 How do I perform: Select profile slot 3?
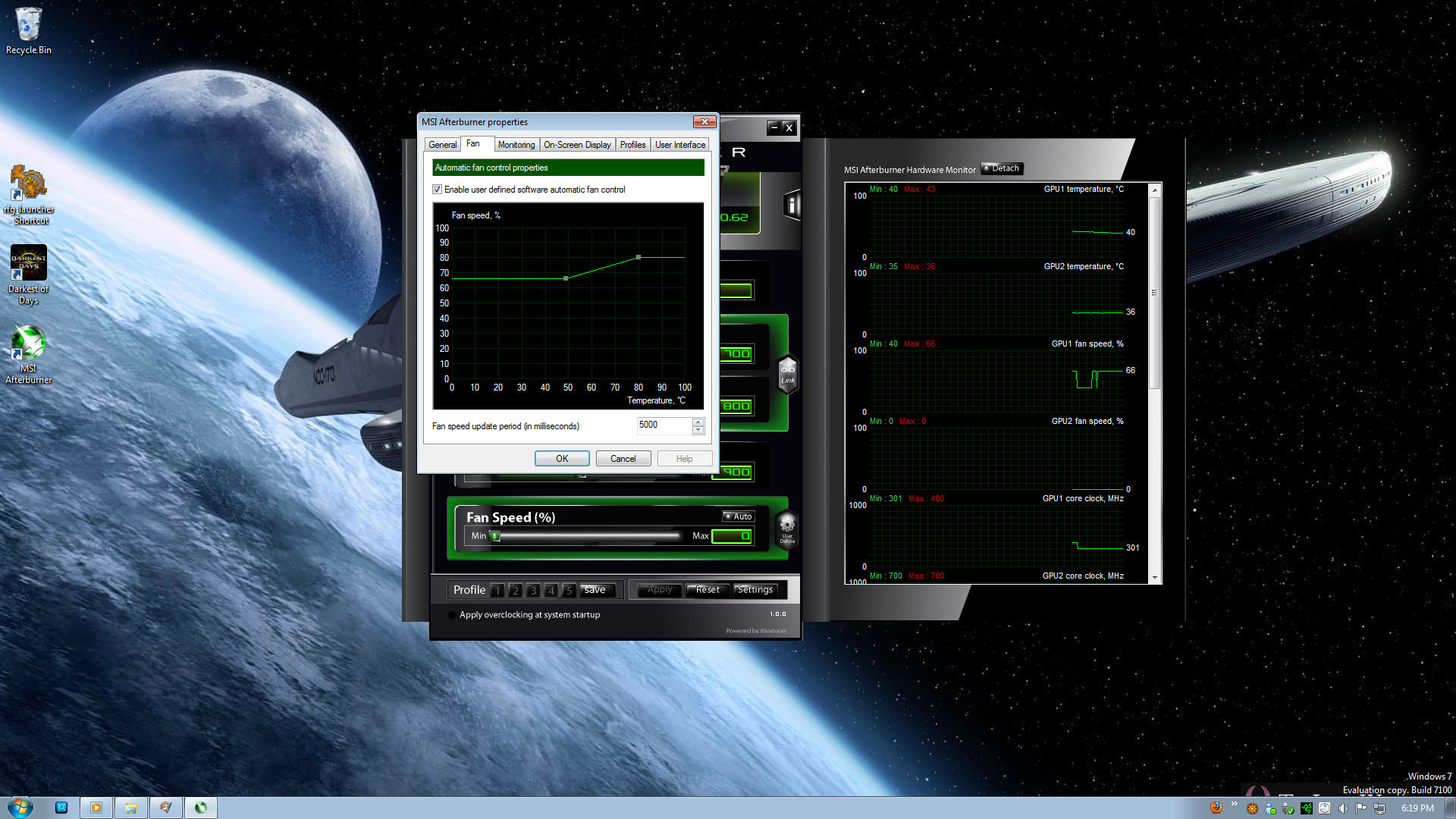[533, 590]
